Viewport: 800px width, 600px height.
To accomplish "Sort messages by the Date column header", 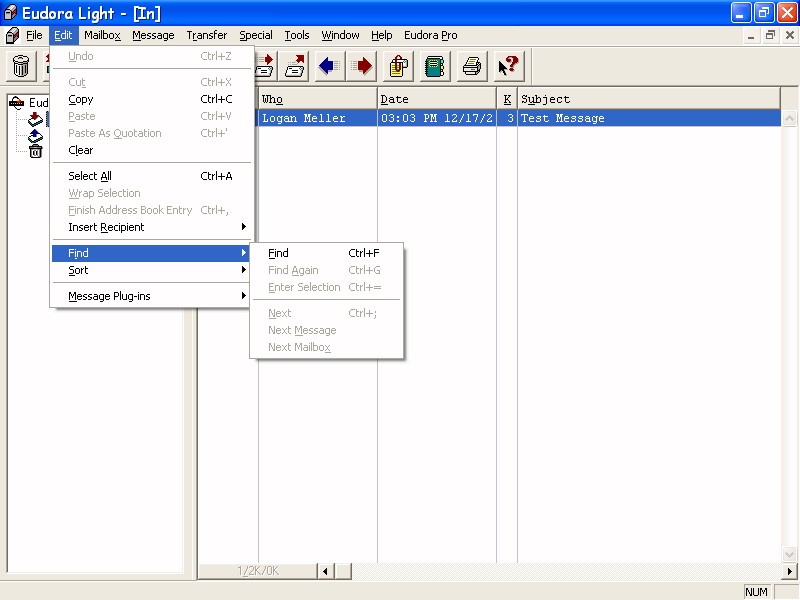I will pos(437,99).
